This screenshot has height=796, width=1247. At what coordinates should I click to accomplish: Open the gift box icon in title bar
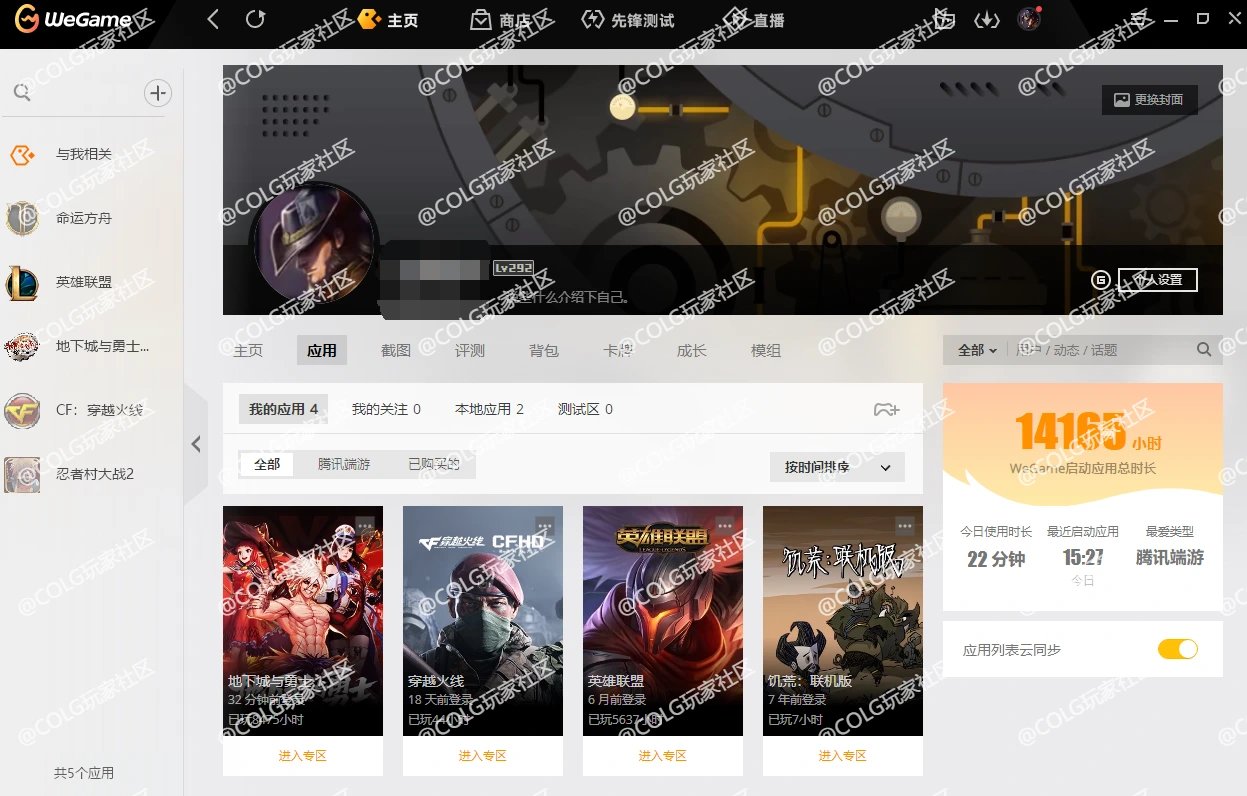tap(944, 19)
